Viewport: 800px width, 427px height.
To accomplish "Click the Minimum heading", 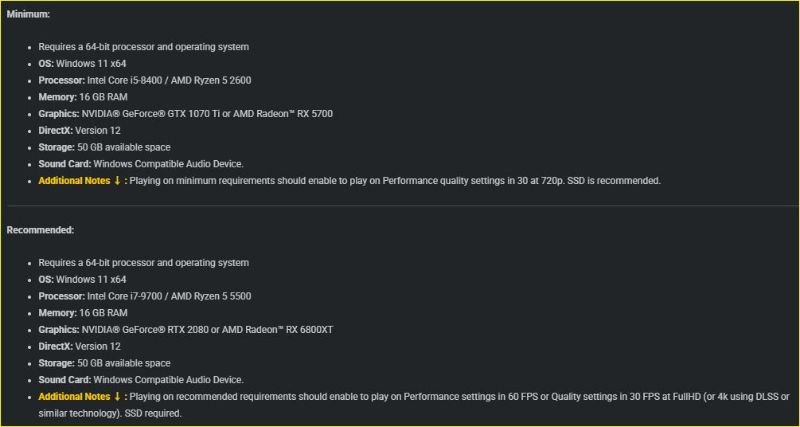I will 28,14.
